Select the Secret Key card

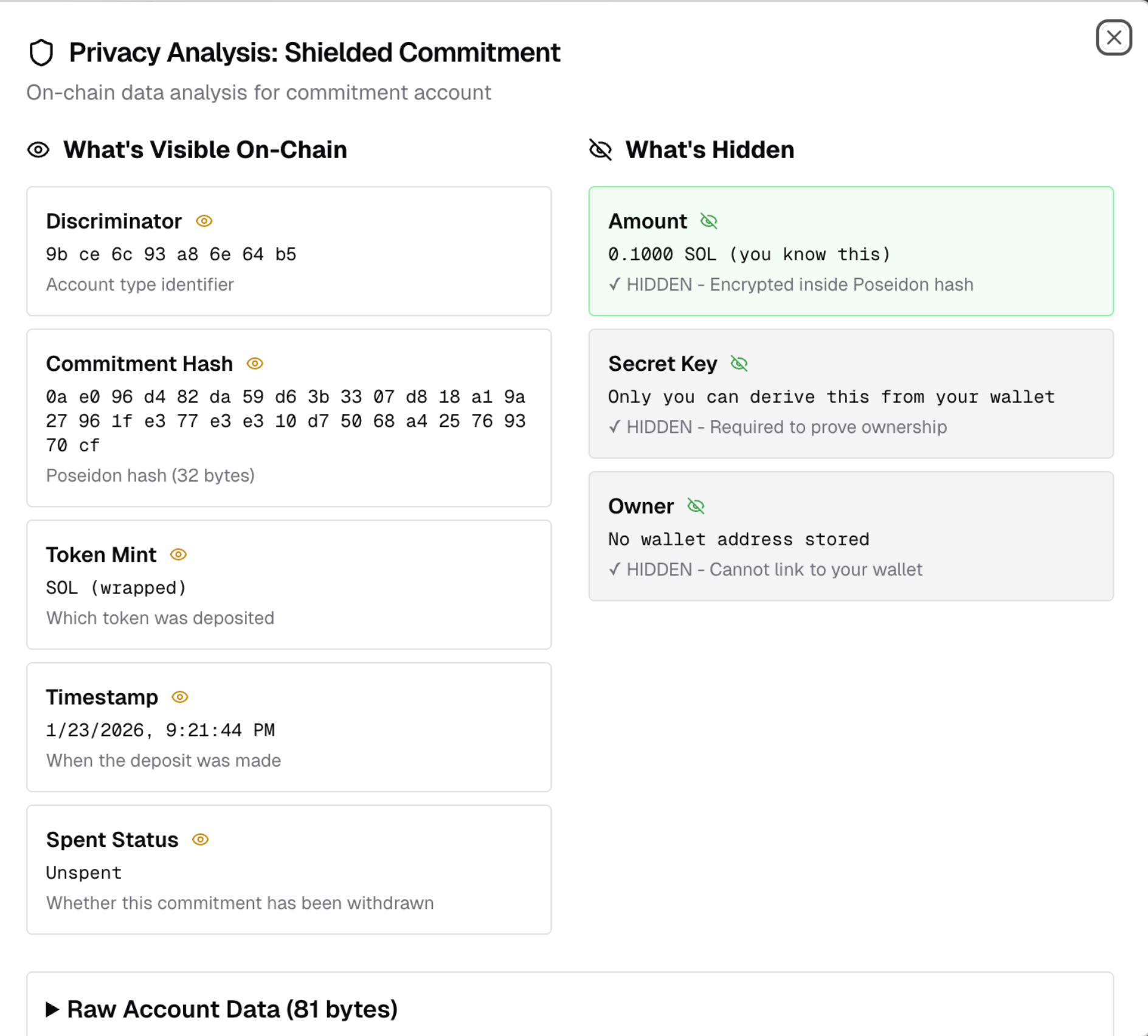tap(851, 393)
